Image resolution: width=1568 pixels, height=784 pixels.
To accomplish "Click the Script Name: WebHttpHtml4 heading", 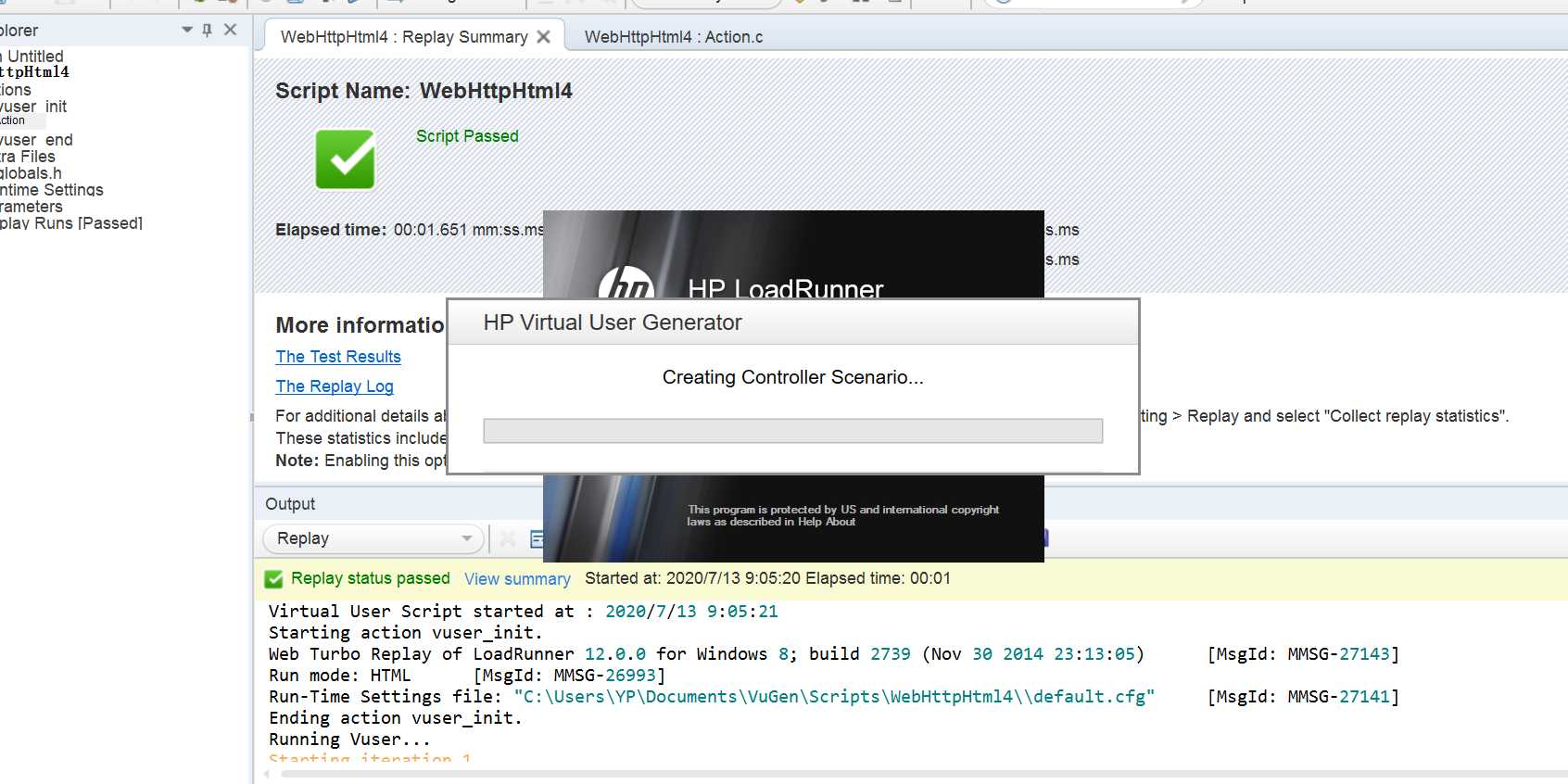I will tap(424, 91).
